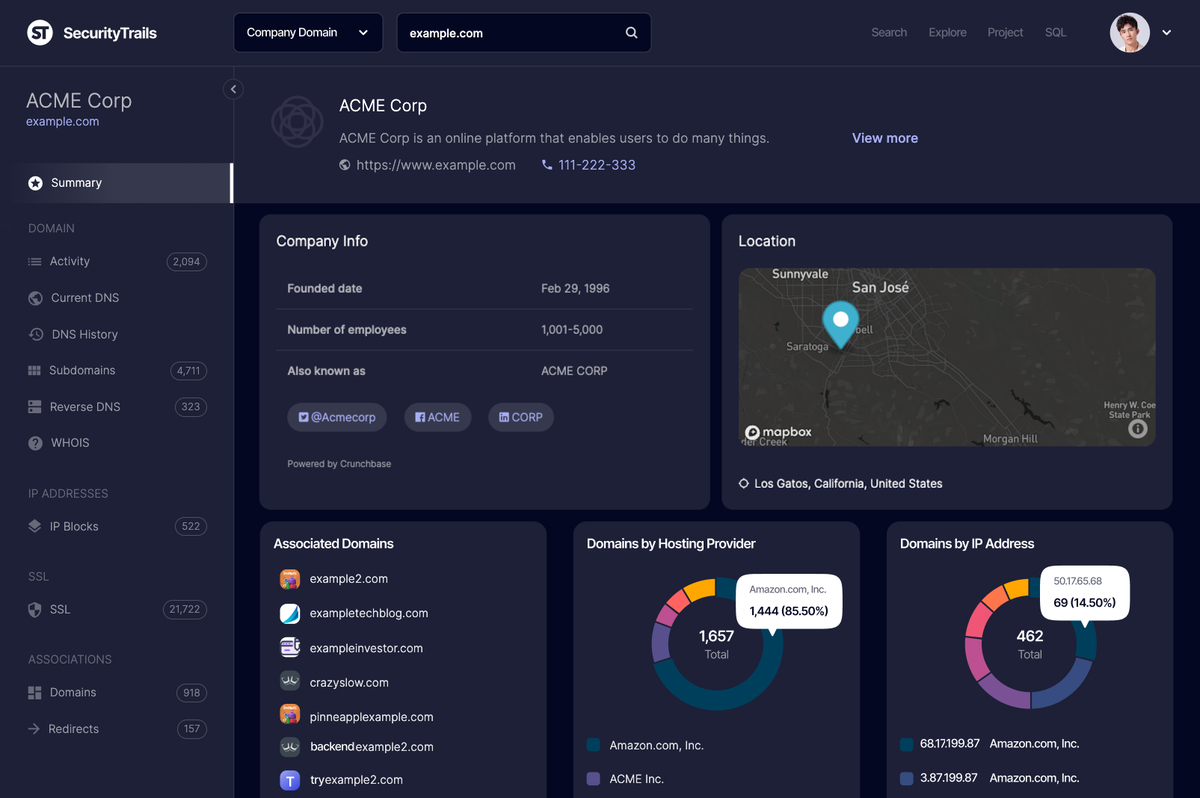Collapse the sidebar with the chevron button
1200x798 pixels.
(x=233, y=89)
